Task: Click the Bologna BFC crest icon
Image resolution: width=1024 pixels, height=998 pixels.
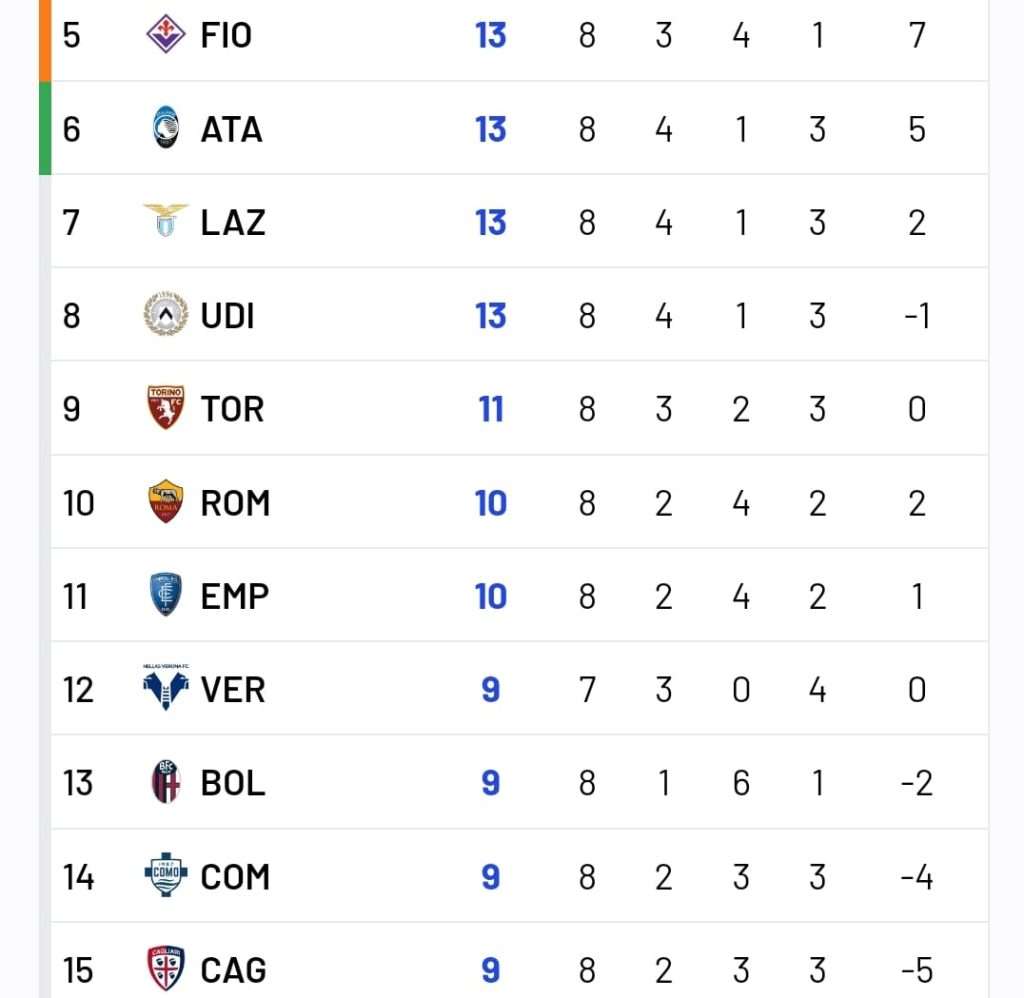Action: [166, 782]
